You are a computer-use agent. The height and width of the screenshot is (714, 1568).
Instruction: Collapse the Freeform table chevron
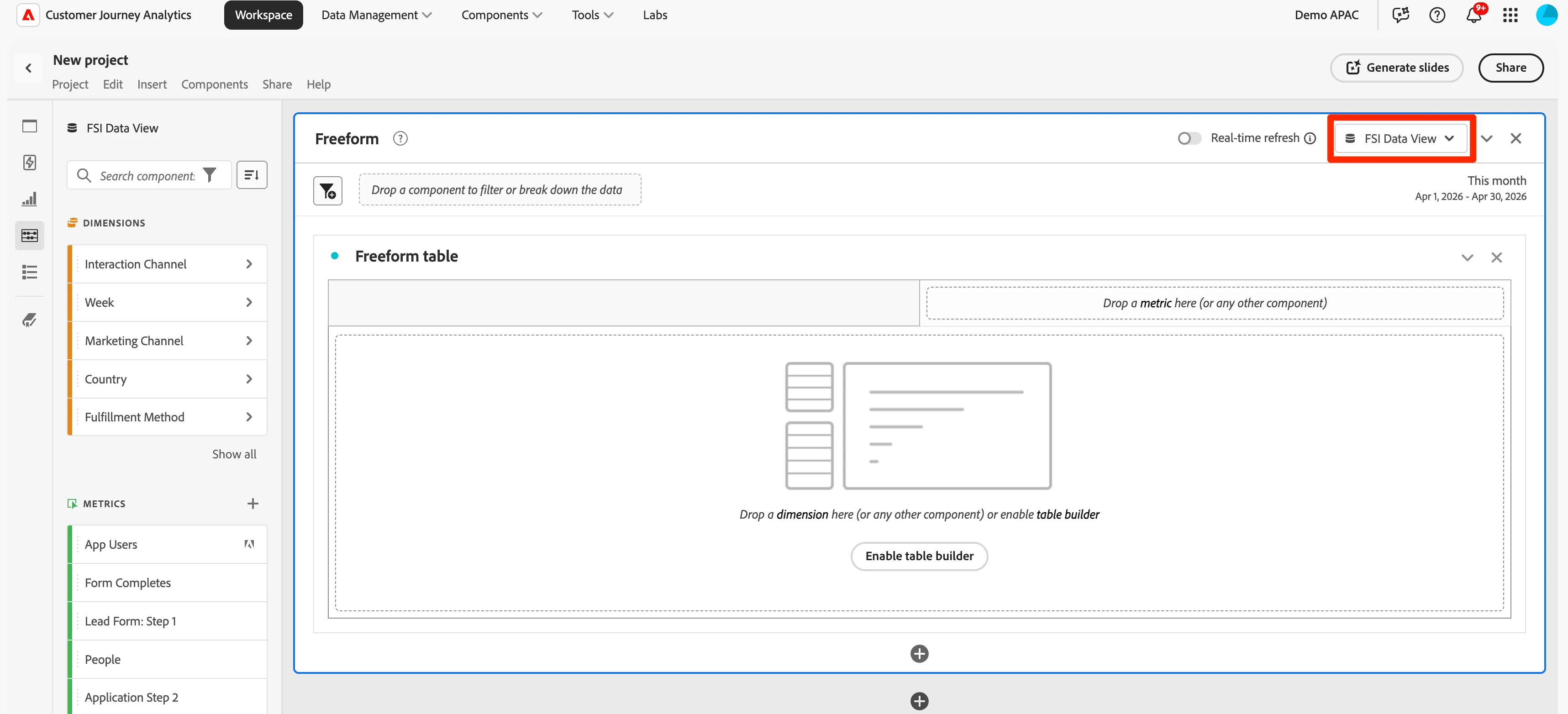(x=1467, y=257)
